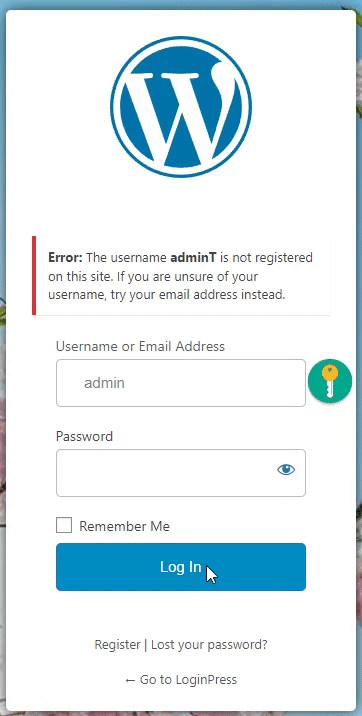
Task: Click the Password label above the field
Action: tap(84, 436)
